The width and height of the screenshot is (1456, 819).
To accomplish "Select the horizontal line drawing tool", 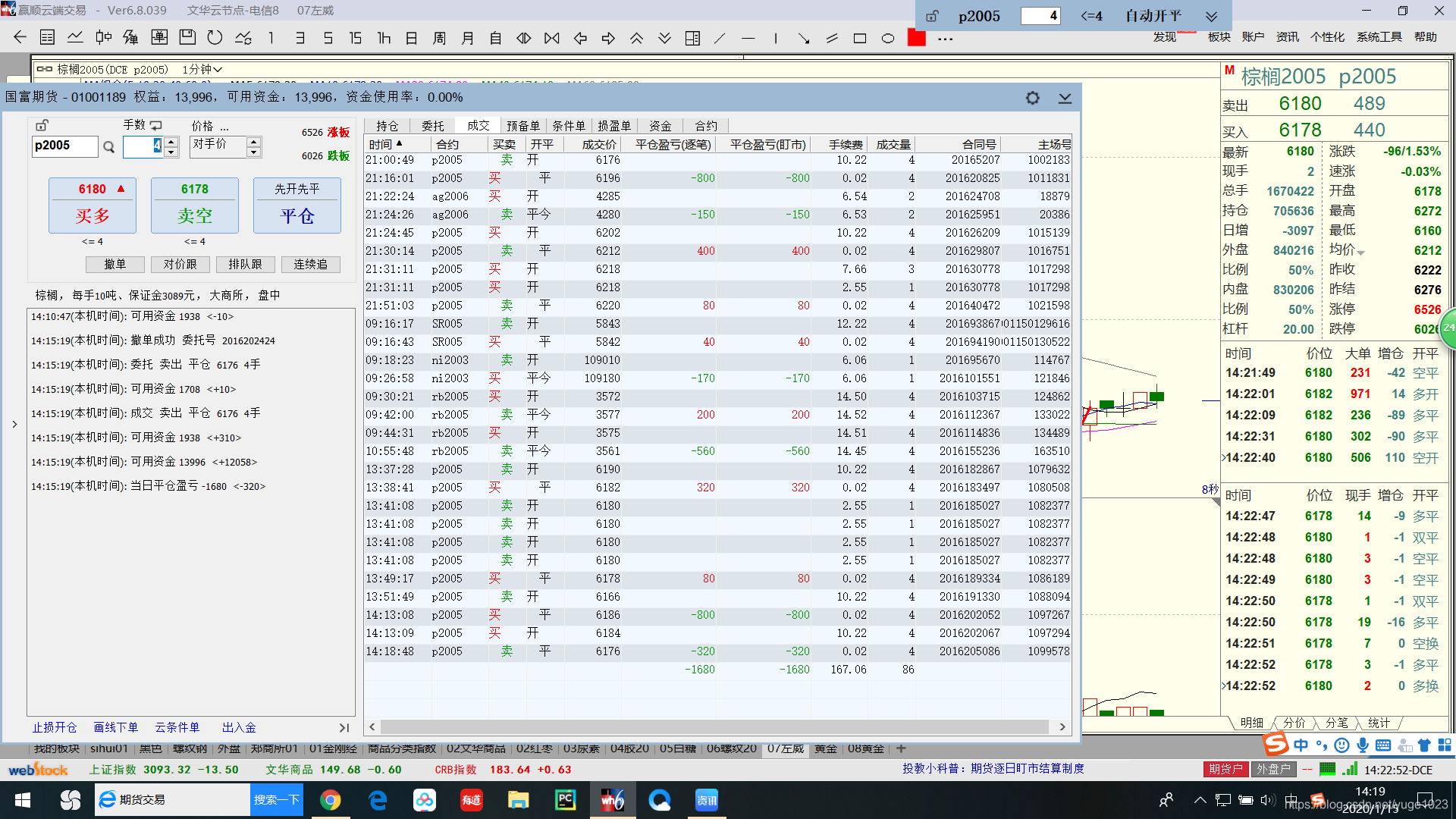I will coord(748,37).
